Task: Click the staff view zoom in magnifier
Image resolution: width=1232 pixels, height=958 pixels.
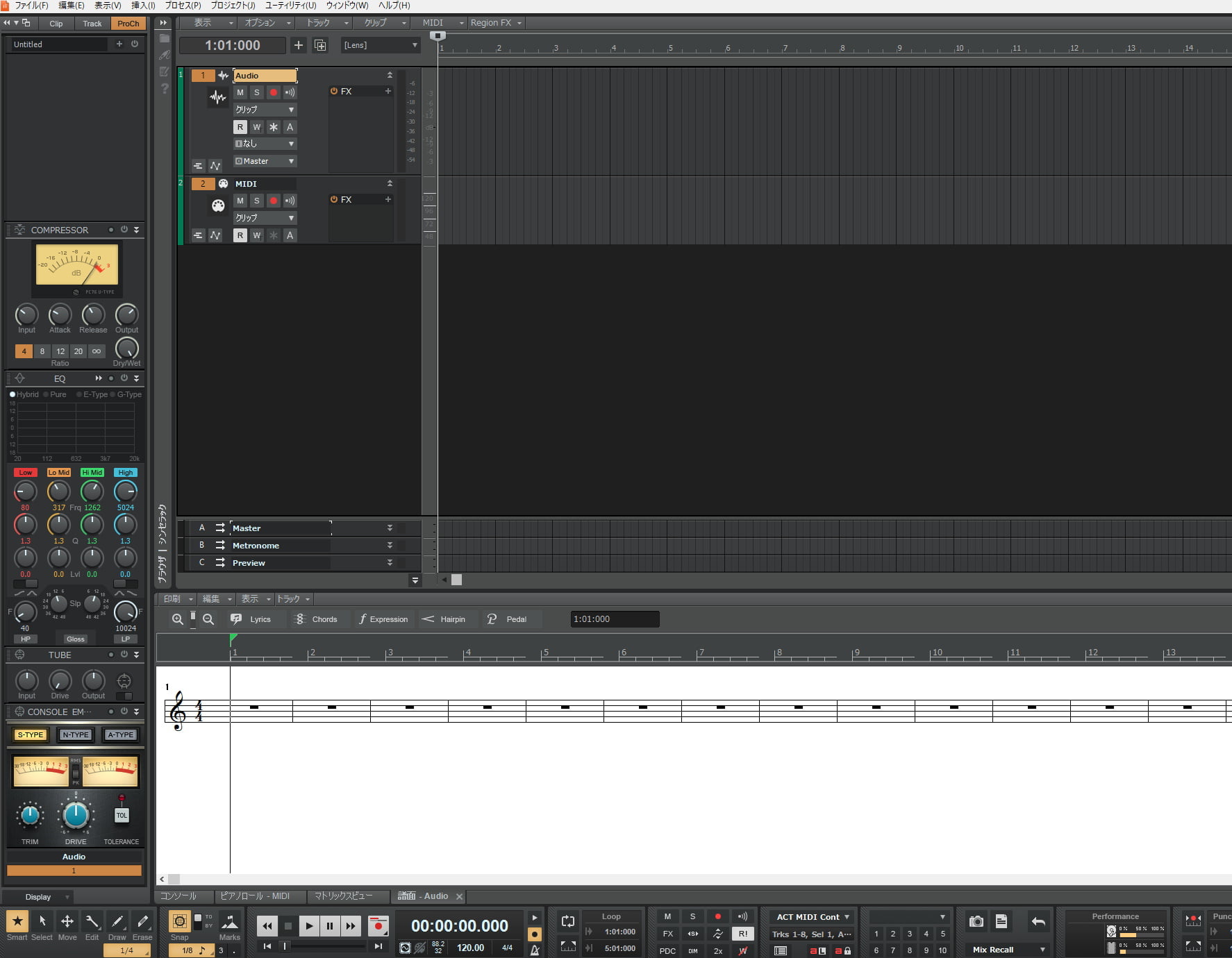Action: pyautogui.click(x=178, y=619)
